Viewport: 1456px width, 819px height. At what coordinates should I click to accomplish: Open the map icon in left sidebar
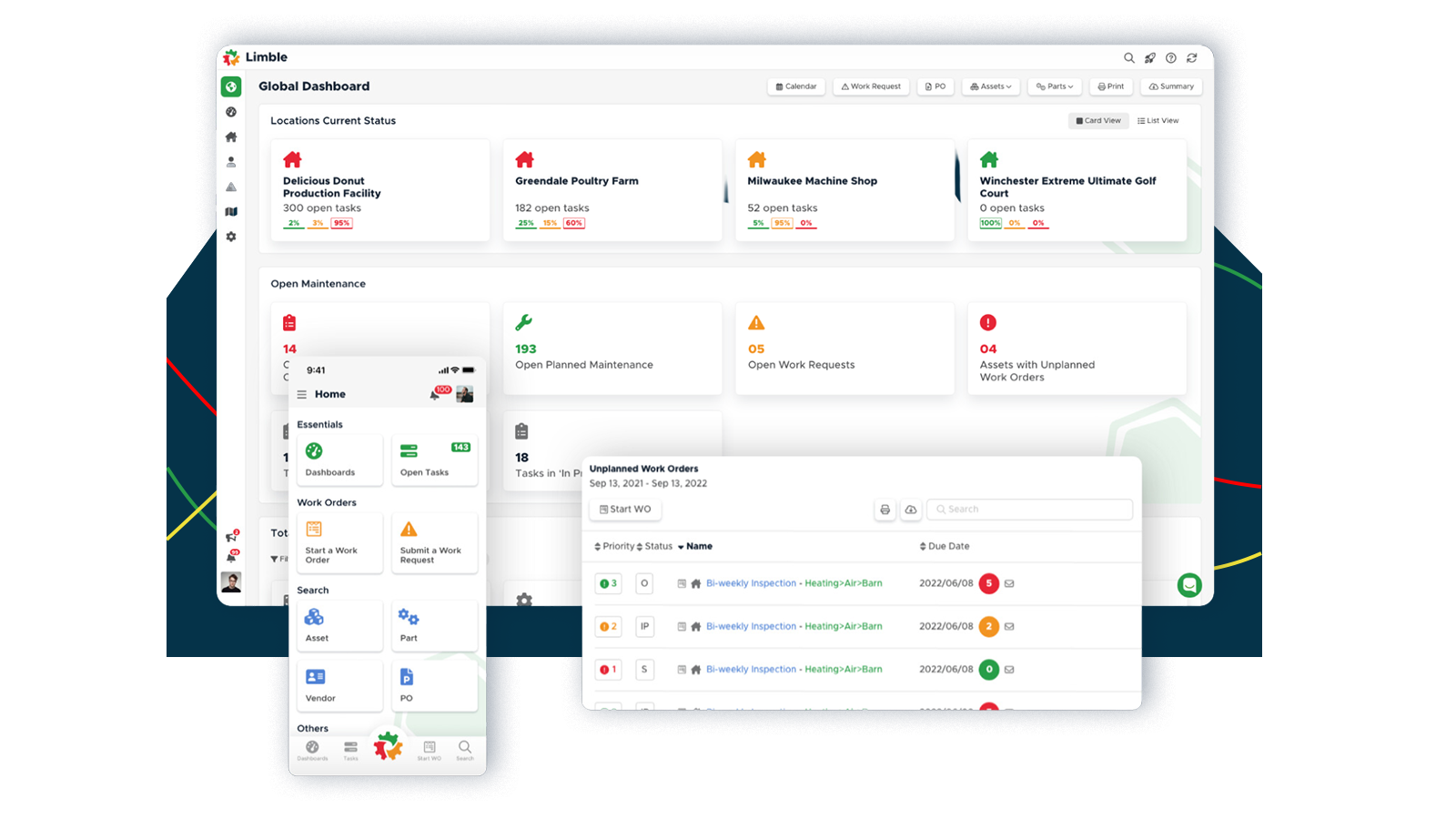point(231,212)
